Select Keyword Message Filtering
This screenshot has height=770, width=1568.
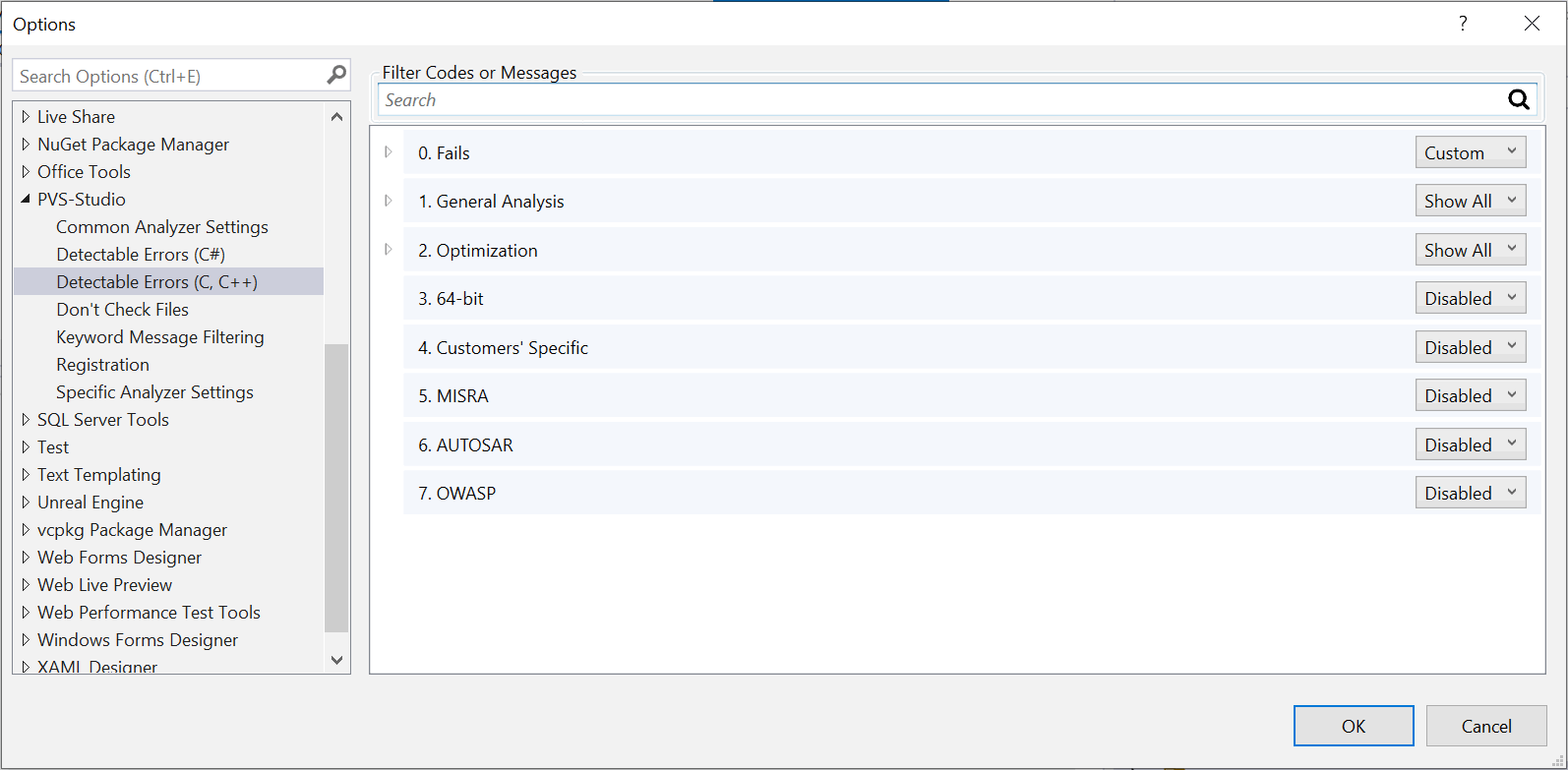click(x=160, y=336)
